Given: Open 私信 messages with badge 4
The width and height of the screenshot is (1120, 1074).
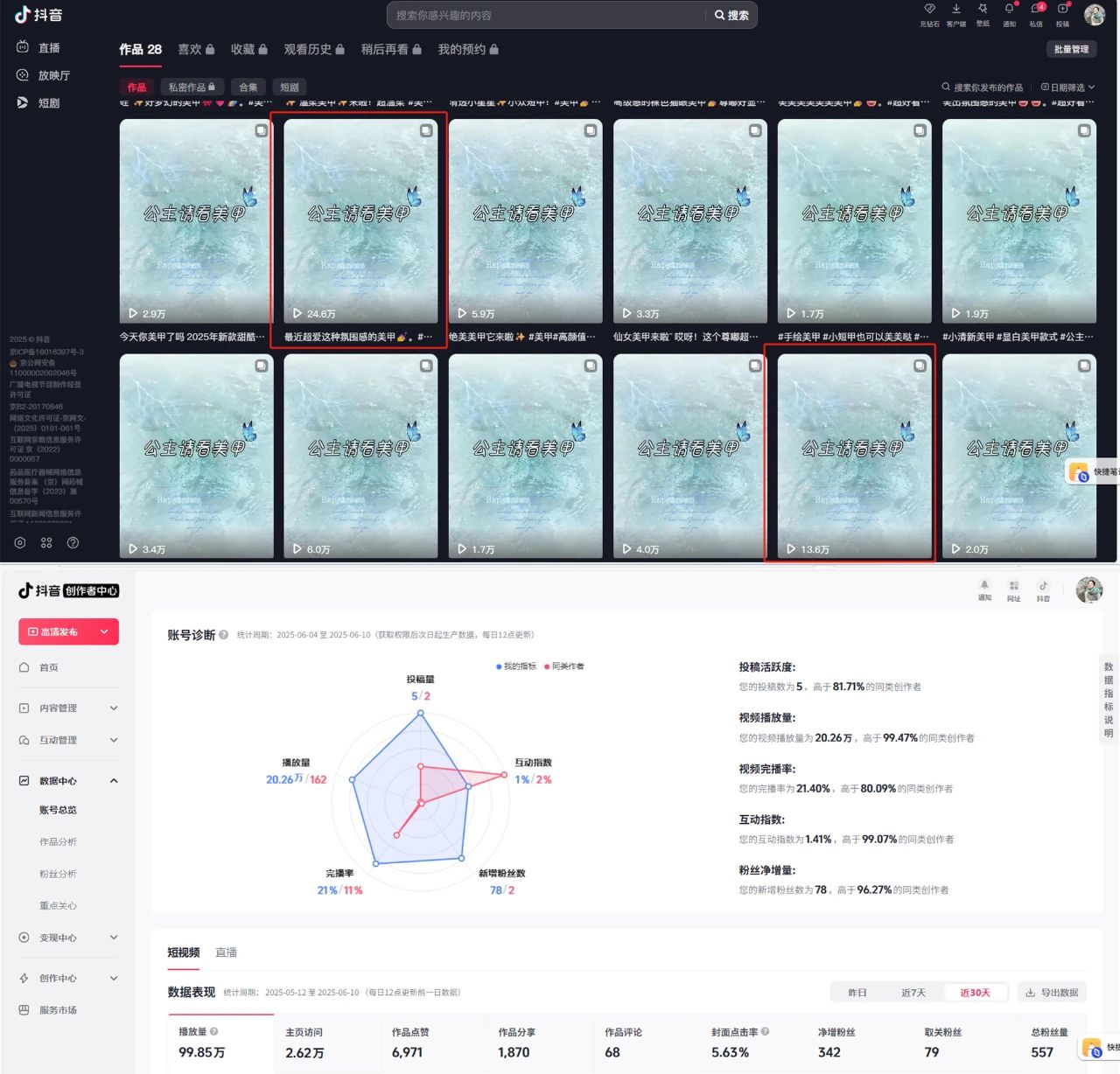Looking at the screenshot, I should (x=1036, y=10).
